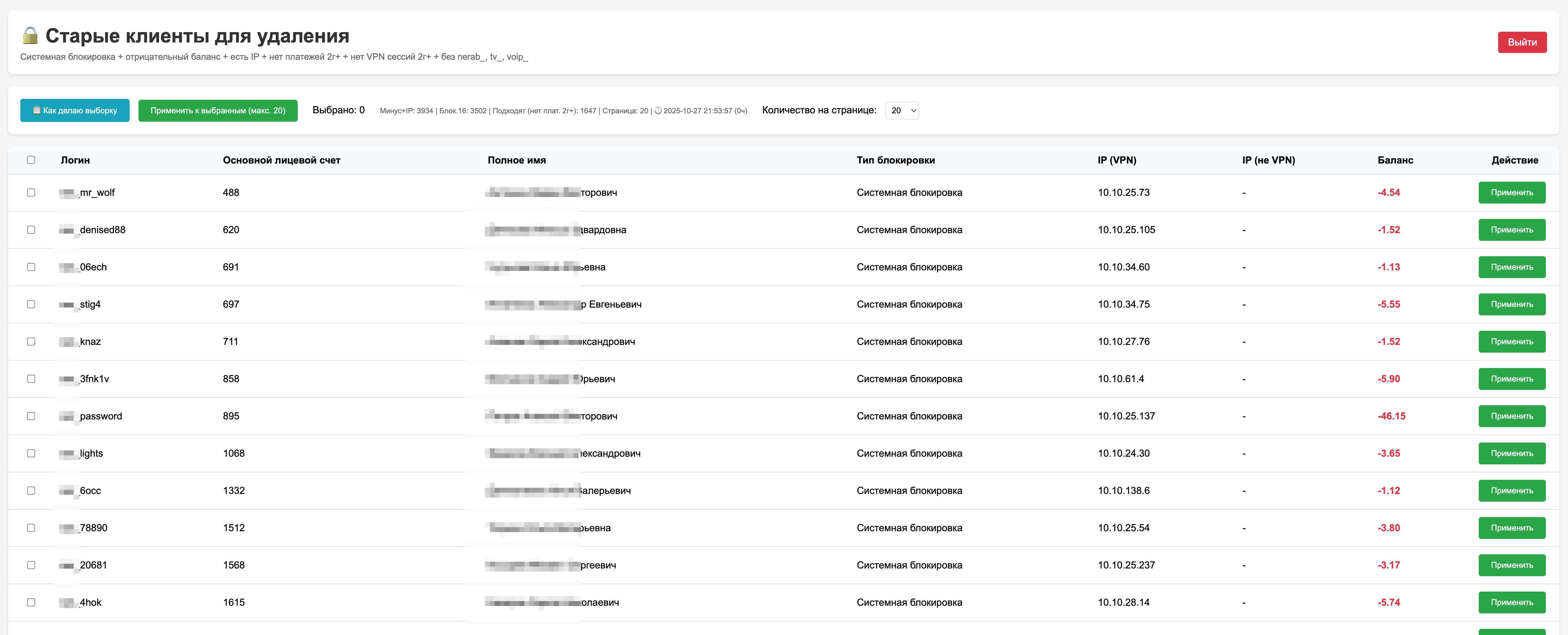Click Применить on the 78890 row
Screen dimensions: 1568x635
tap(1512, 528)
